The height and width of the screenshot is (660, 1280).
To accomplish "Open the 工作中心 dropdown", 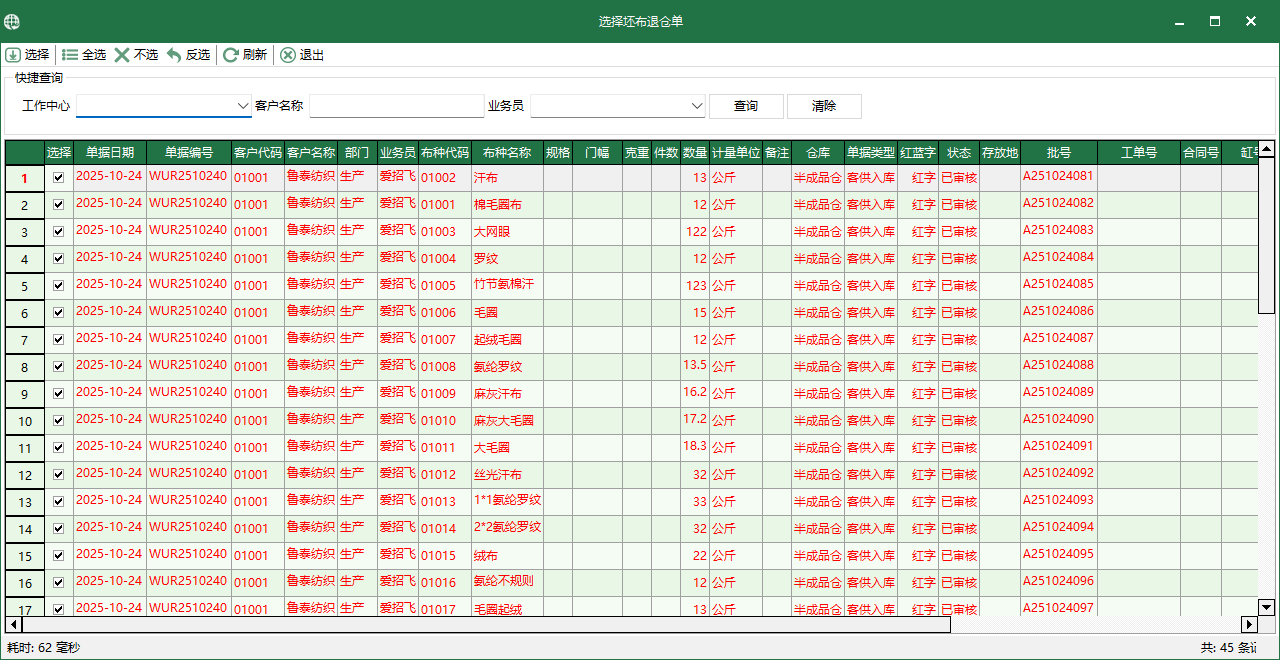I will 245,105.
